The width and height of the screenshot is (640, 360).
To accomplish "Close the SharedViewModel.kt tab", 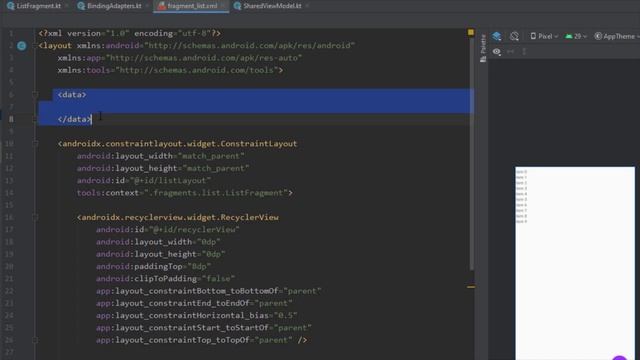I will pos(307,6).
